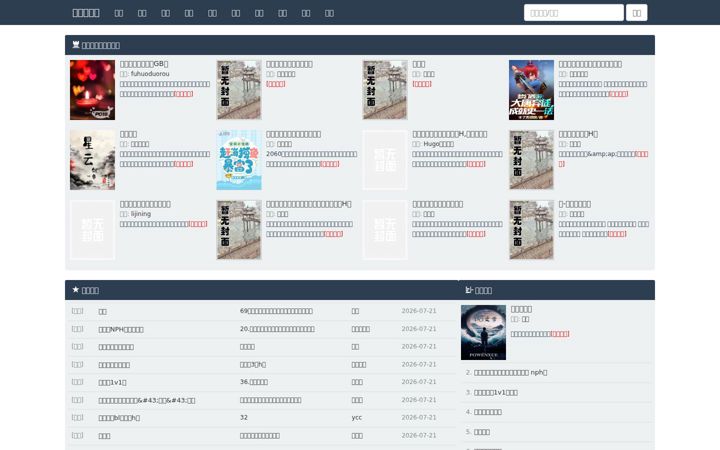Open the last navigation item in the top bar
This screenshot has width=720, height=450.
click(330, 13)
